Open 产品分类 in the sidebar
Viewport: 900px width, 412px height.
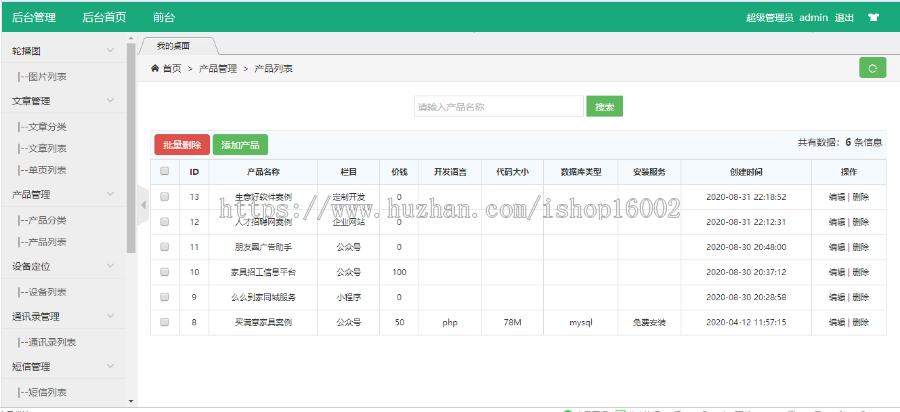[x=42, y=220]
